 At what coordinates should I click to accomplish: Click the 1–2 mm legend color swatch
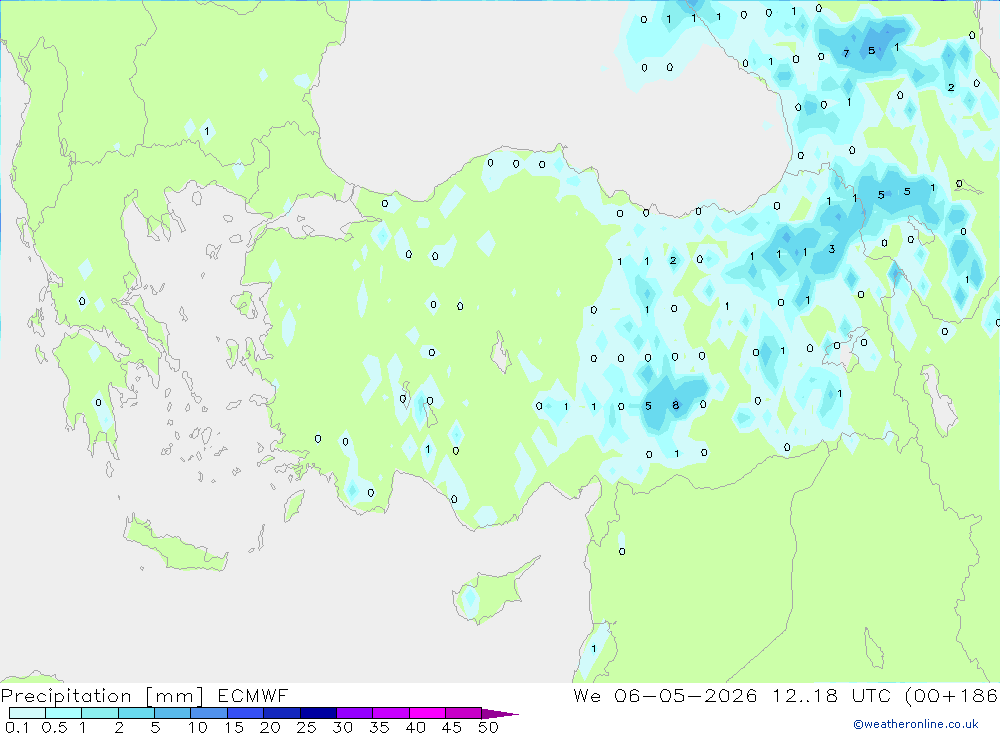(x=99, y=713)
